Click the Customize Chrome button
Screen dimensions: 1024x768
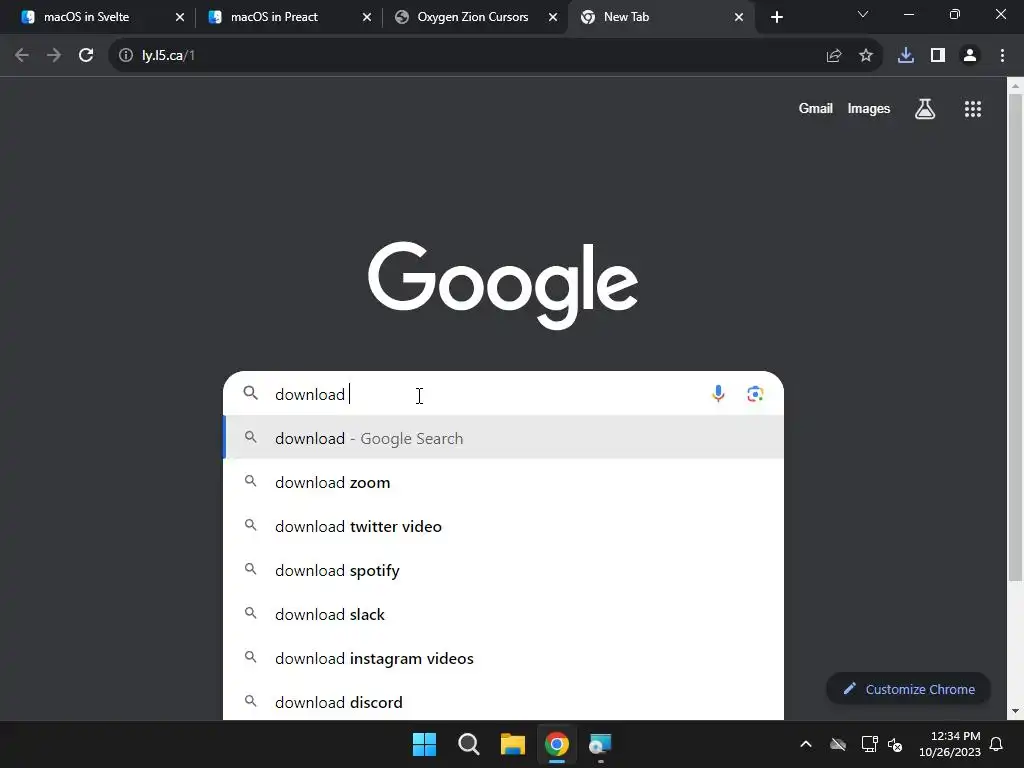click(908, 689)
